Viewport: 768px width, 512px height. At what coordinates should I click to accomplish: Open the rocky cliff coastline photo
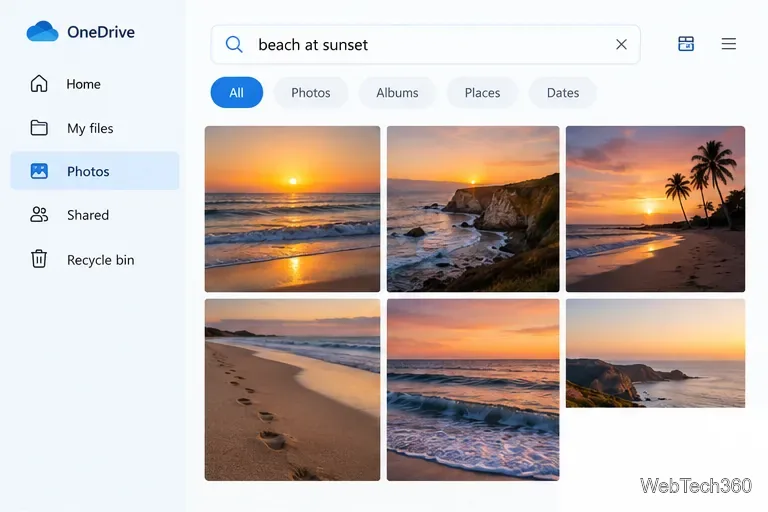[473, 209]
